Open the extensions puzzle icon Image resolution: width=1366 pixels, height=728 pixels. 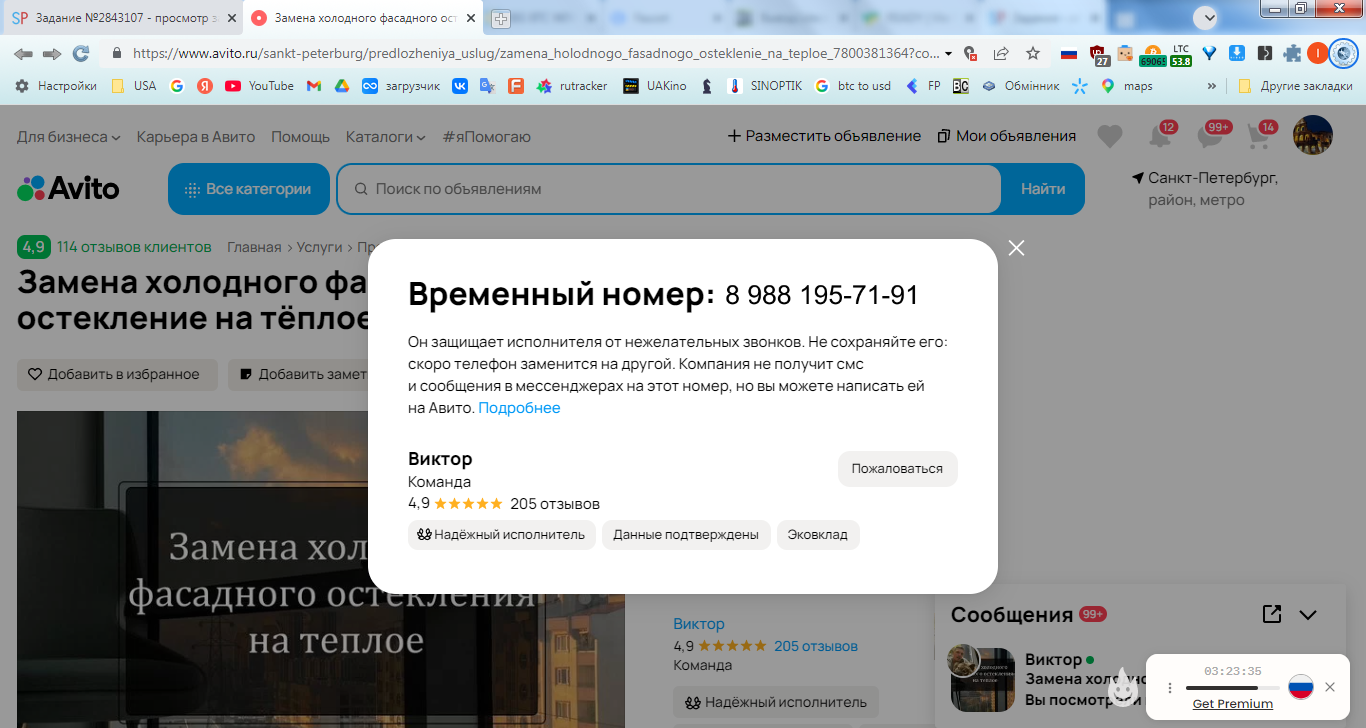click(1292, 53)
